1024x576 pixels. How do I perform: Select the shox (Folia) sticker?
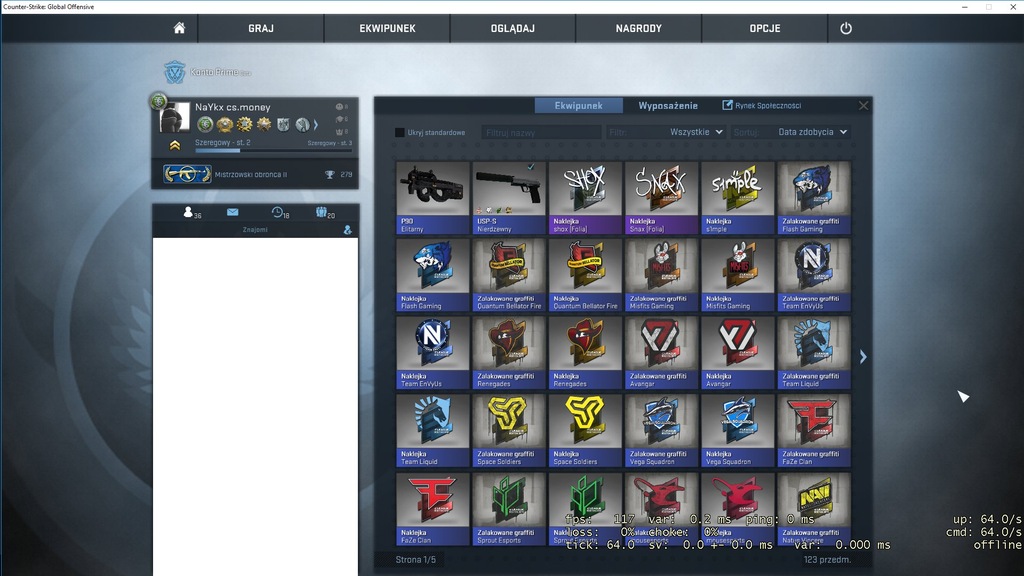coord(585,198)
